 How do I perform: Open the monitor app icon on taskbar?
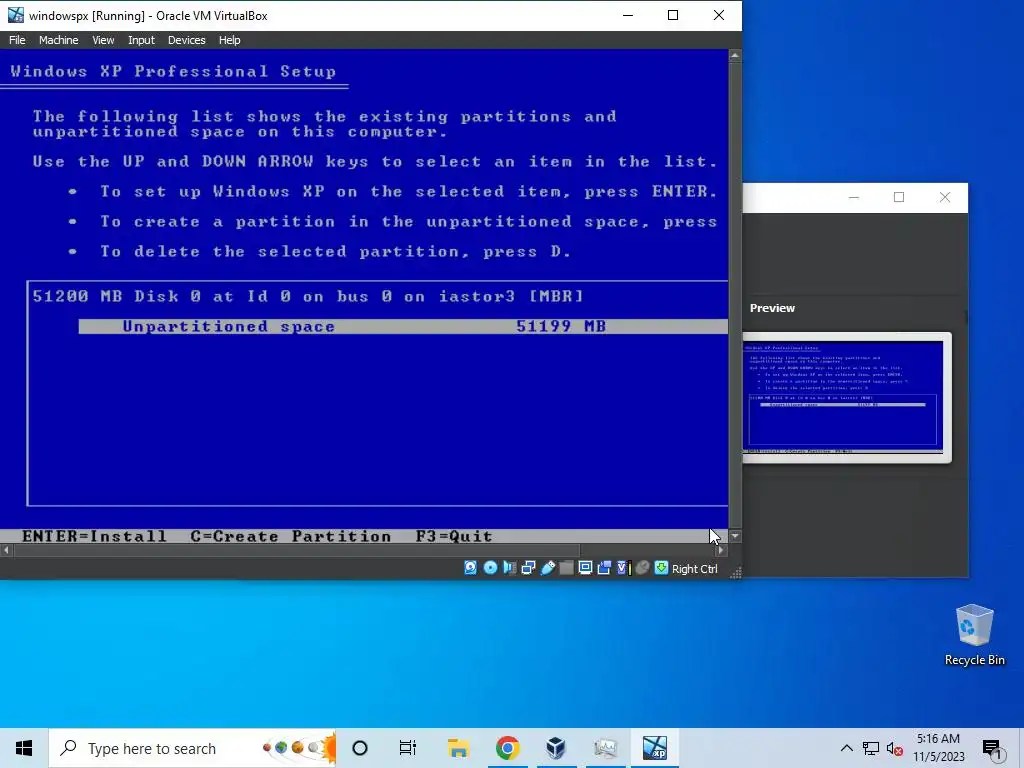(605, 748)
